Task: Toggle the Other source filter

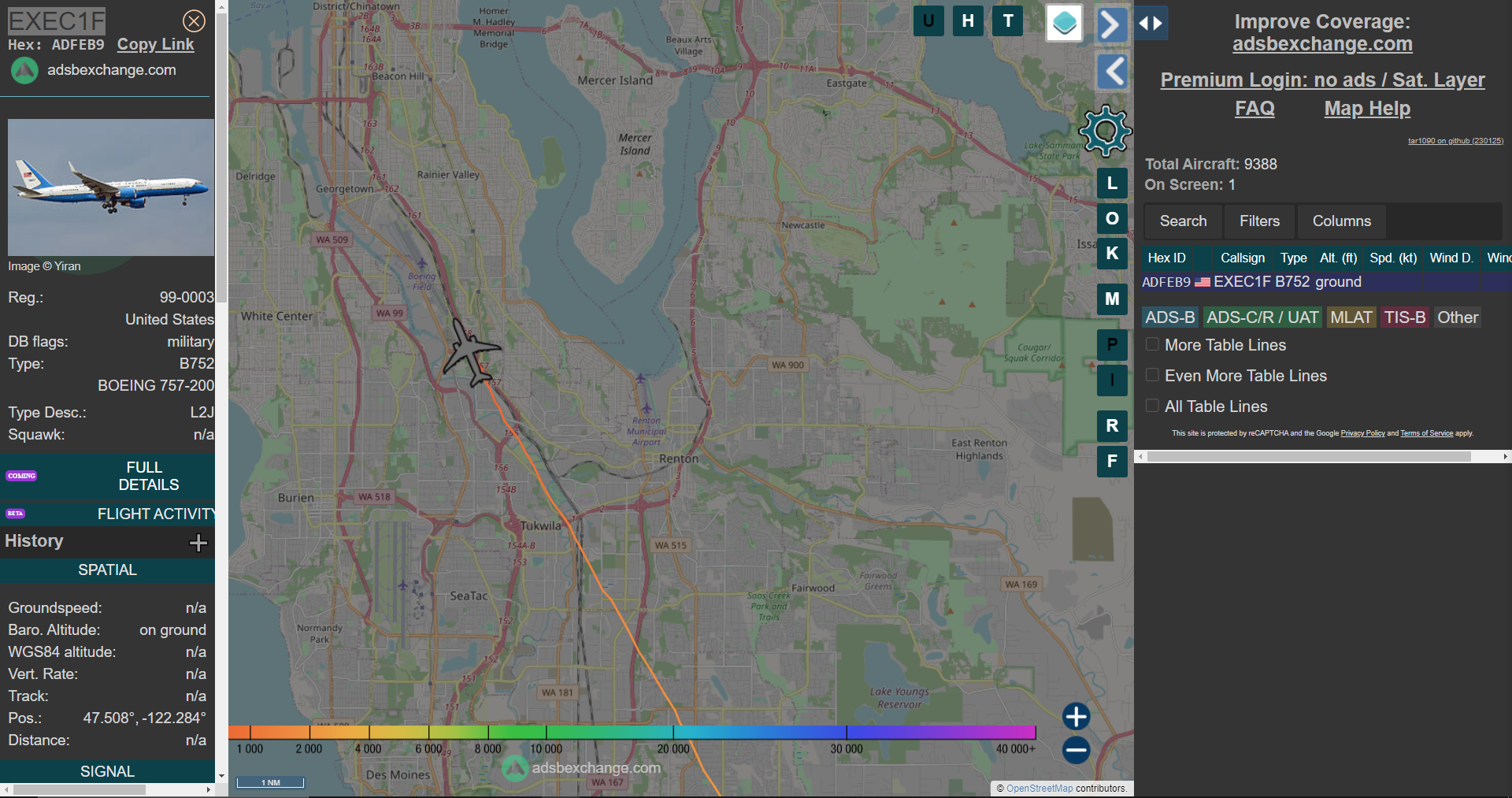Action: pos(1458,317)
